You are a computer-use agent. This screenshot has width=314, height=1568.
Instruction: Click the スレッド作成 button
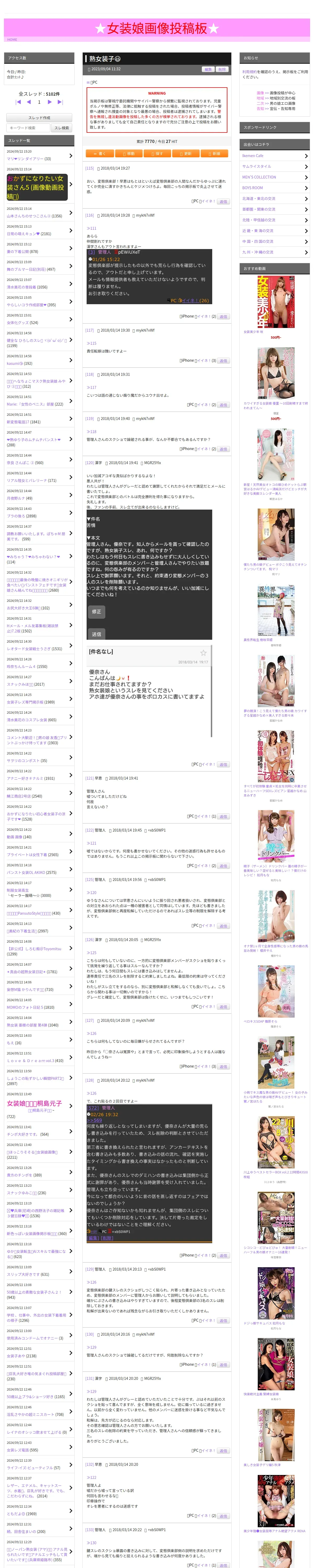[x=39, y=118]
